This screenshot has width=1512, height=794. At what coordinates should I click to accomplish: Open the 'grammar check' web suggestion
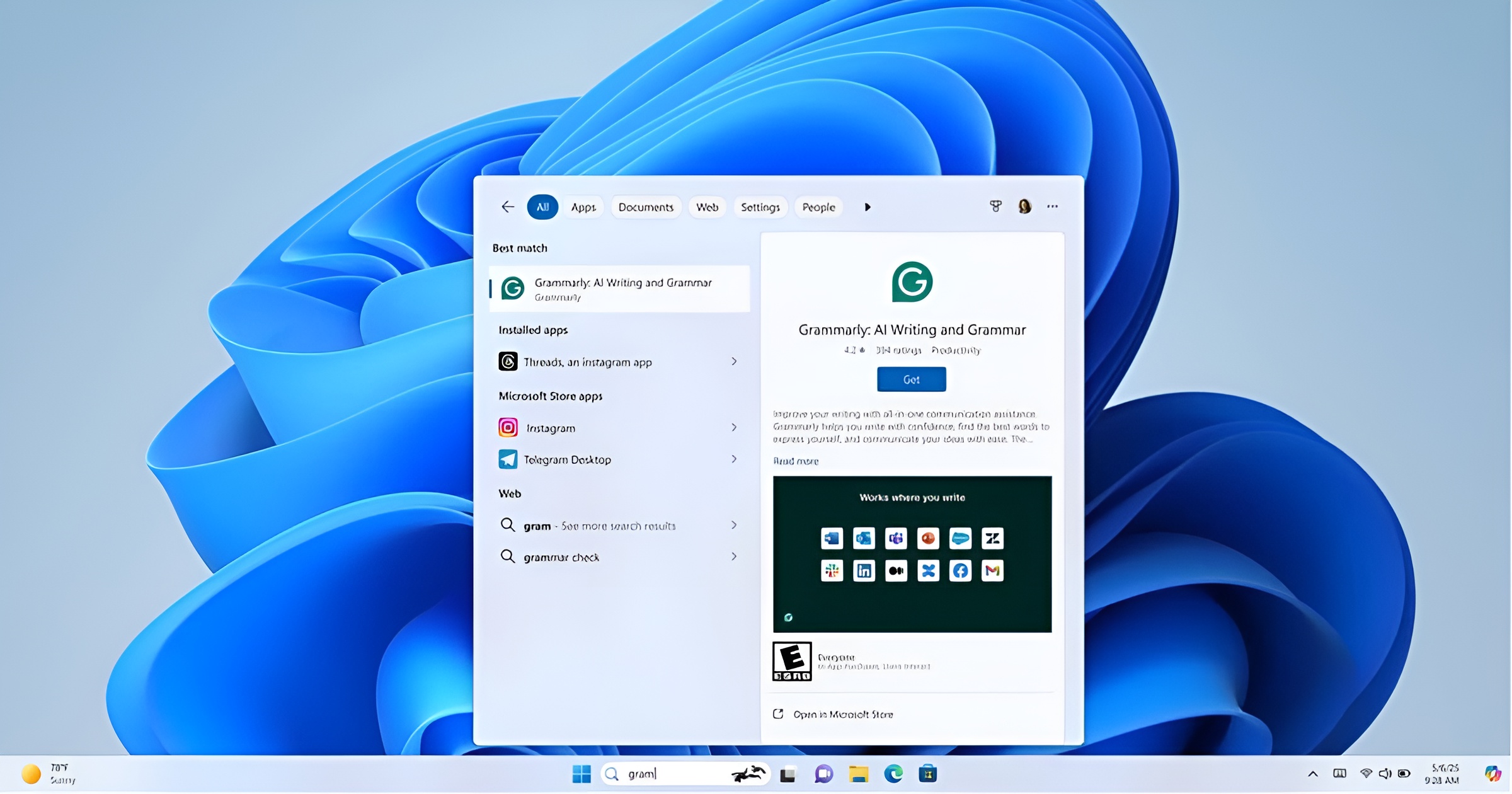619,557
